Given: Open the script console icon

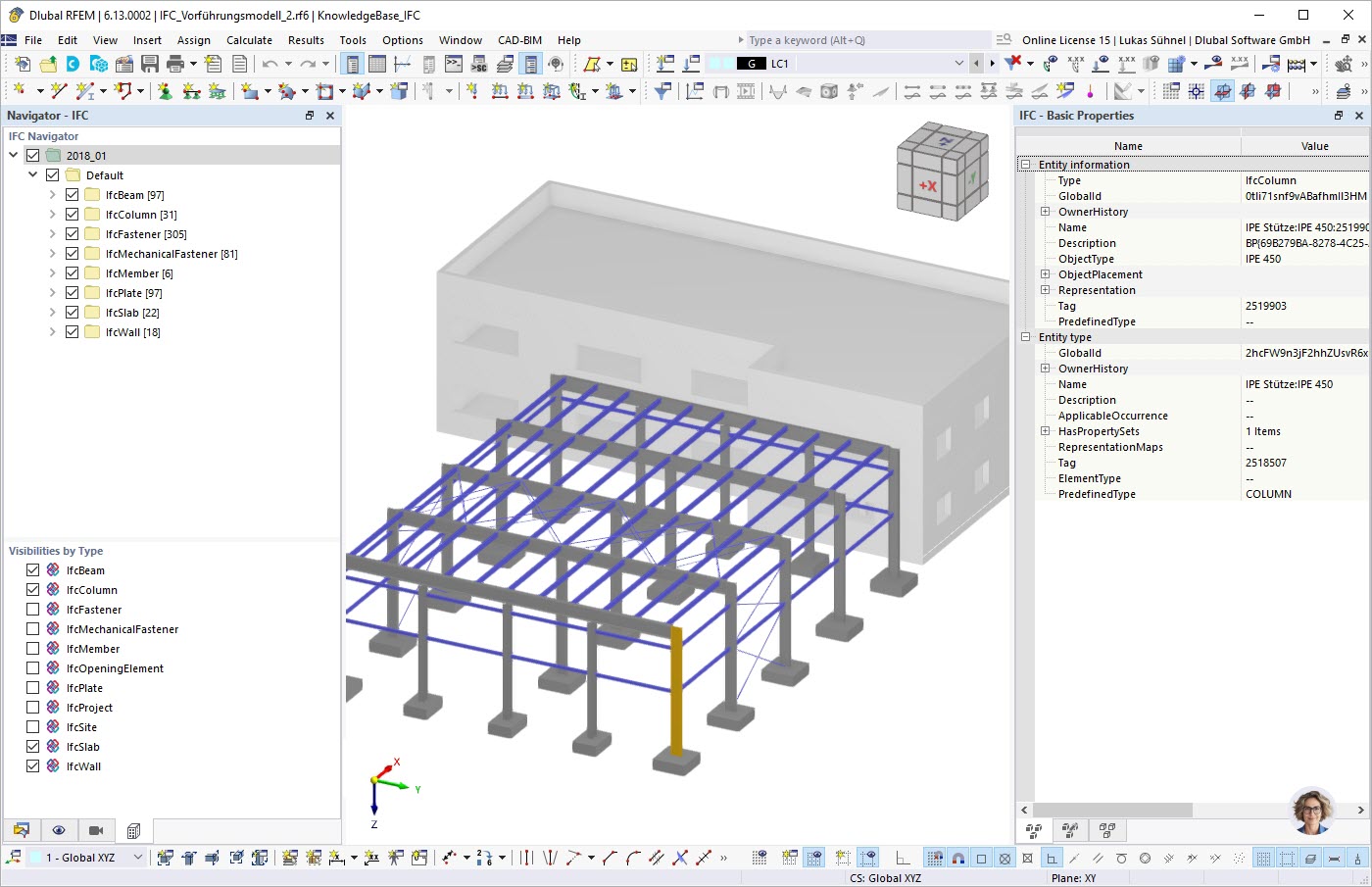Looking at the screenshot, I should [x=453, y=64].
